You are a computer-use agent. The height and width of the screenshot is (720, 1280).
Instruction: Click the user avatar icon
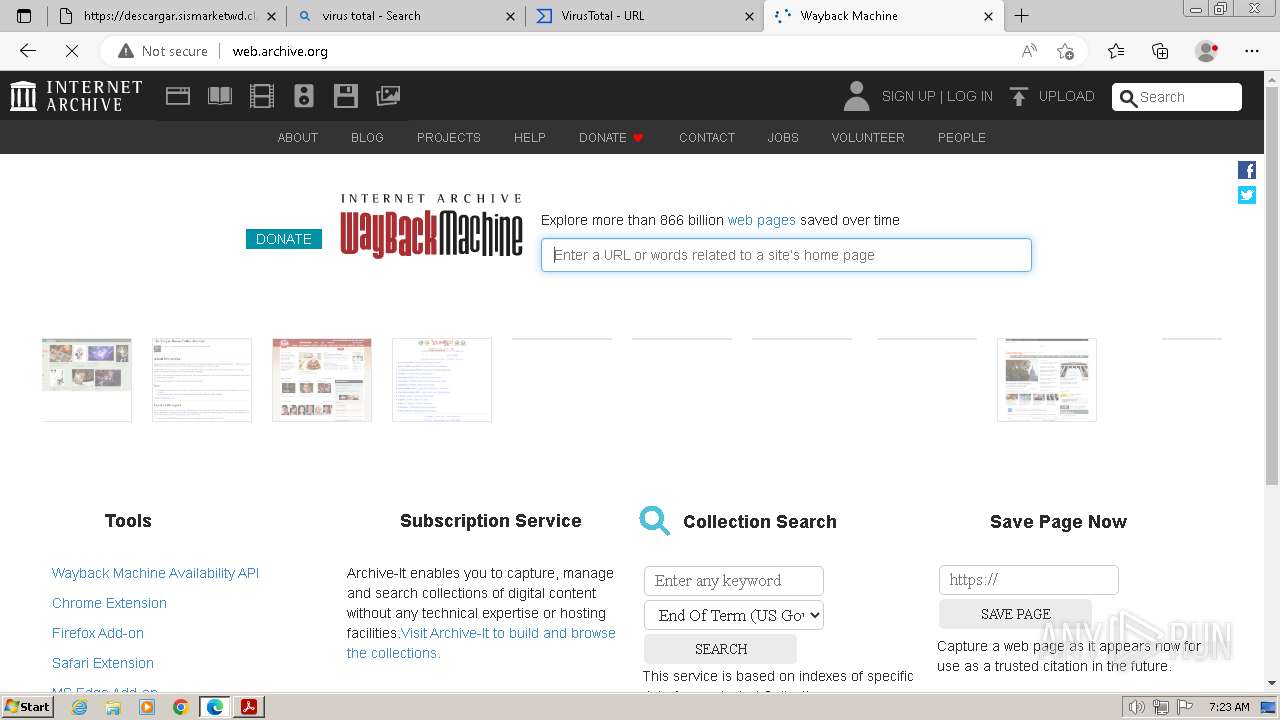tap(856, 96)
